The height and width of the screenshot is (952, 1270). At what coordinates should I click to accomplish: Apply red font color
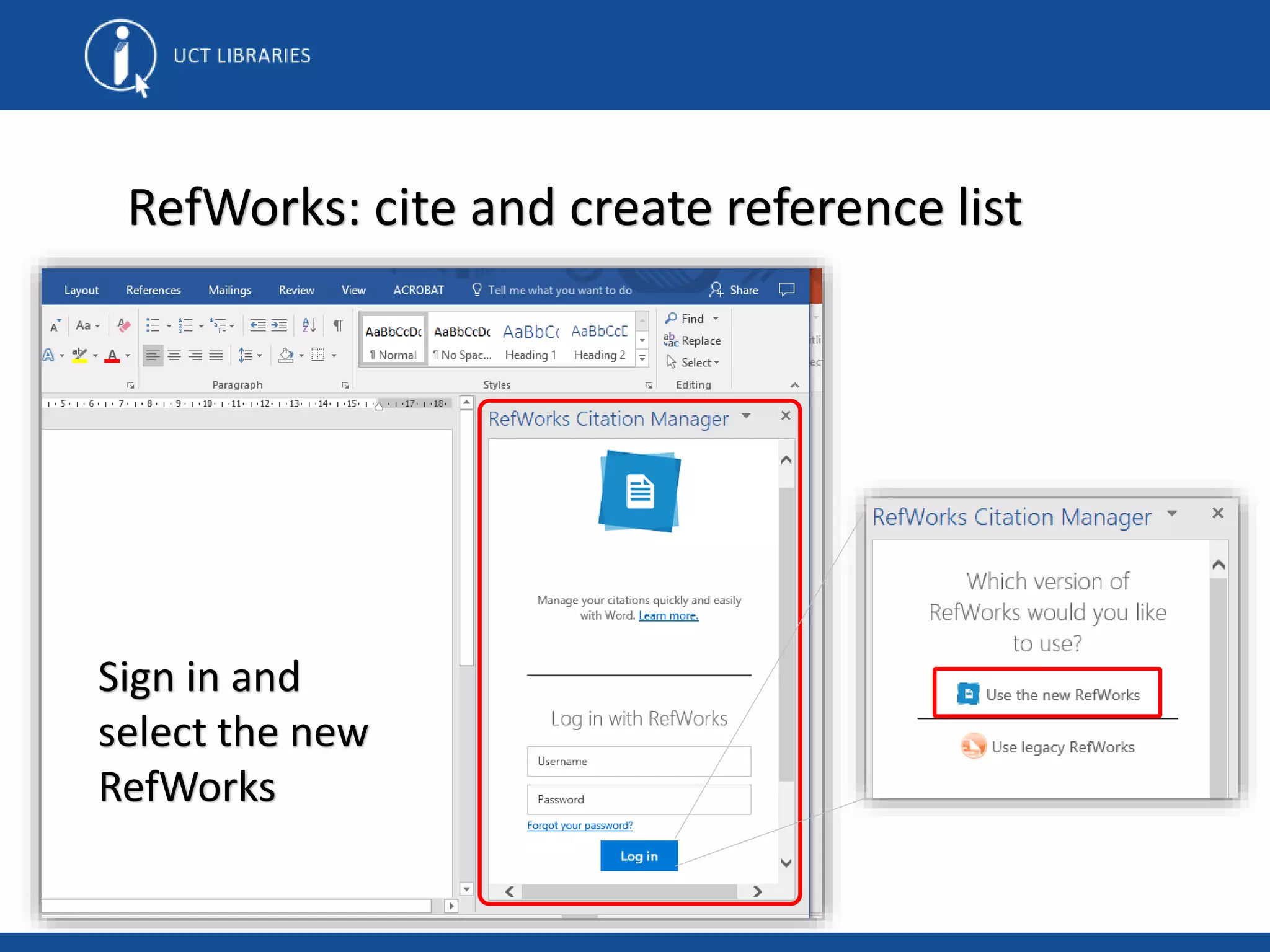[112, 356]
